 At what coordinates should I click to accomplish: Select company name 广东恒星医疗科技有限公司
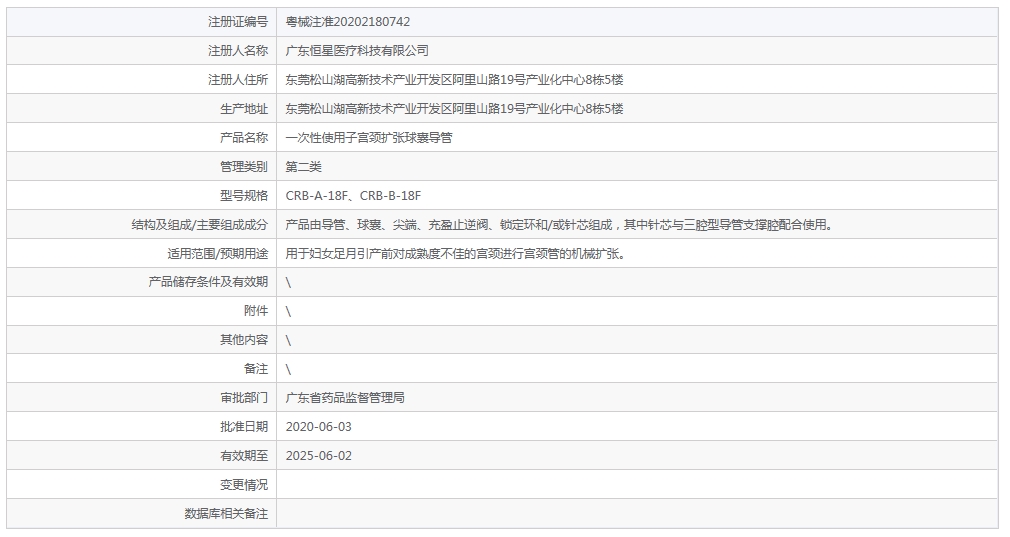click(357, 51)
